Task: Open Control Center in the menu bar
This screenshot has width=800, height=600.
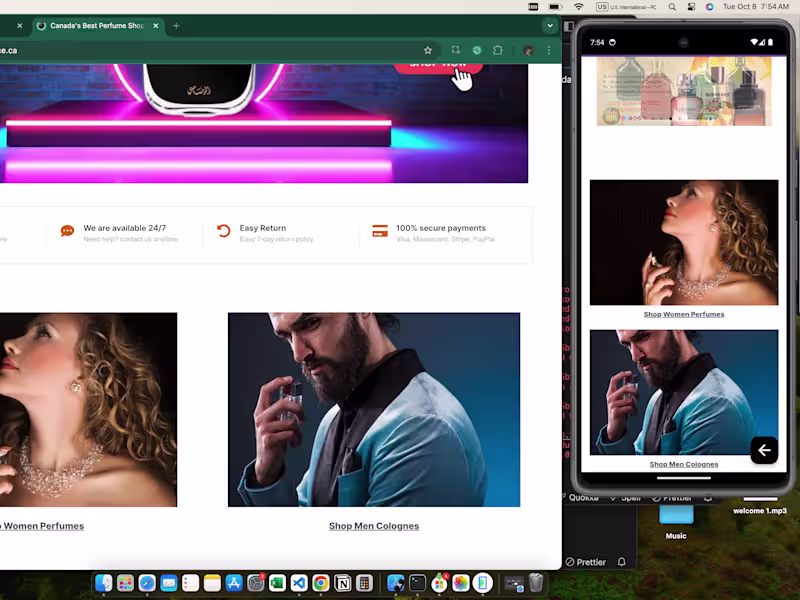Action: tap(691, 7)
